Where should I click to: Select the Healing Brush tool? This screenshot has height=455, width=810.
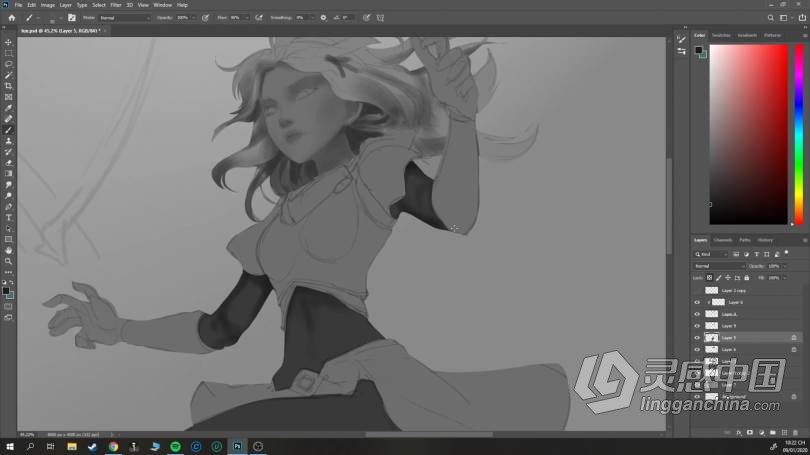[8, 119]
